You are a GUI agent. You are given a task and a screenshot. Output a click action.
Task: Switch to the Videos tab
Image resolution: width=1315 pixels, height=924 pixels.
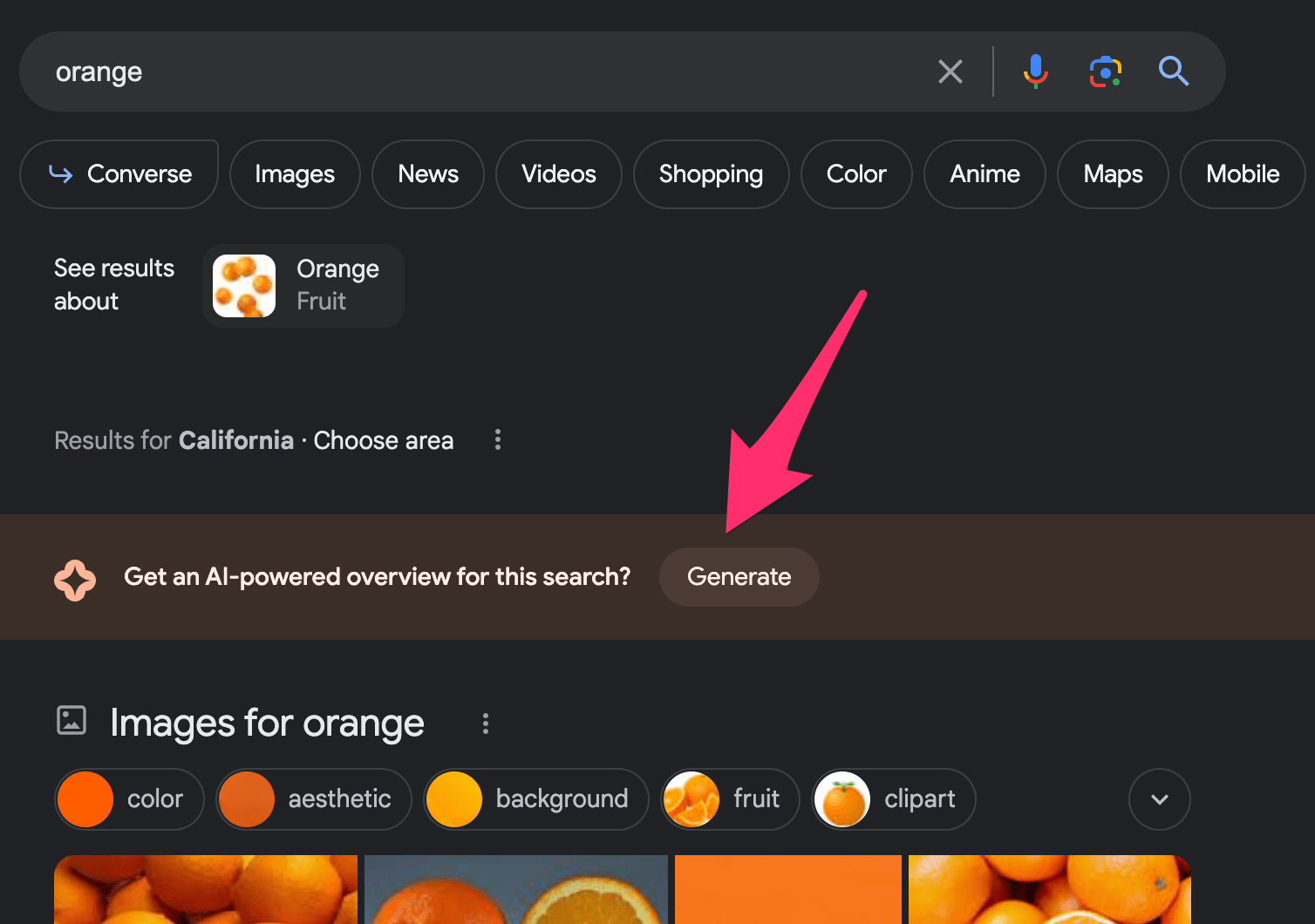pos(559,174)
